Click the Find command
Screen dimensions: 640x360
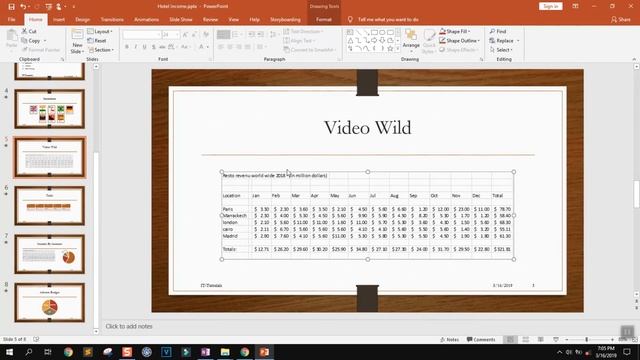498,31
